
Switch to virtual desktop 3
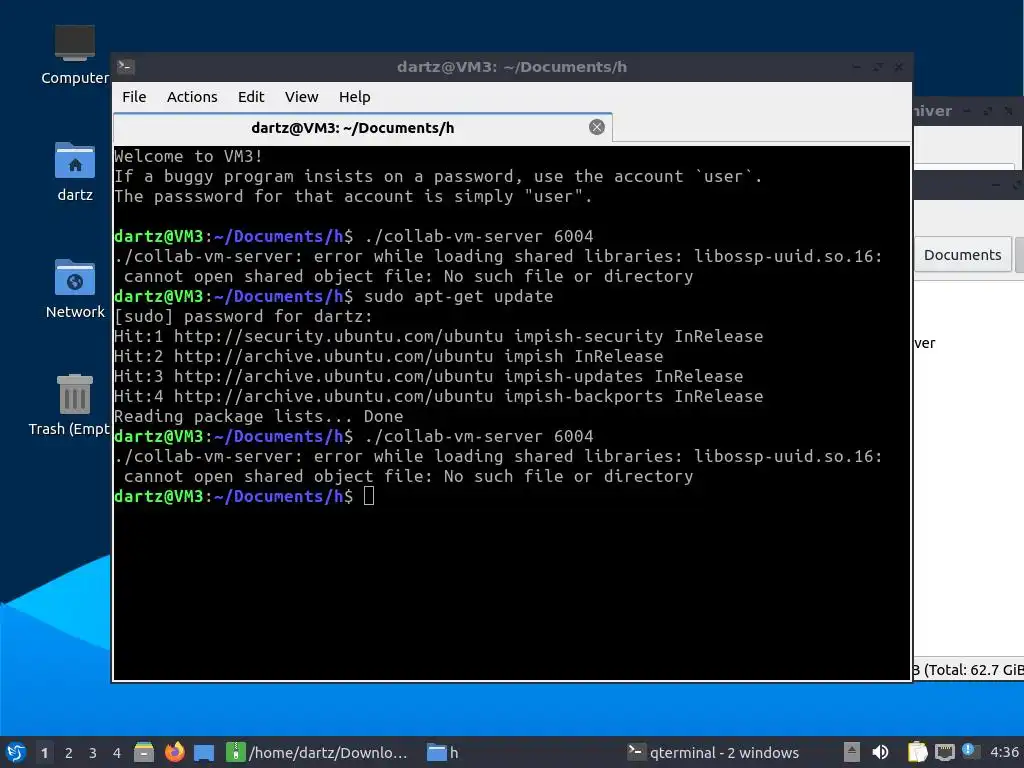click(93, 753)
